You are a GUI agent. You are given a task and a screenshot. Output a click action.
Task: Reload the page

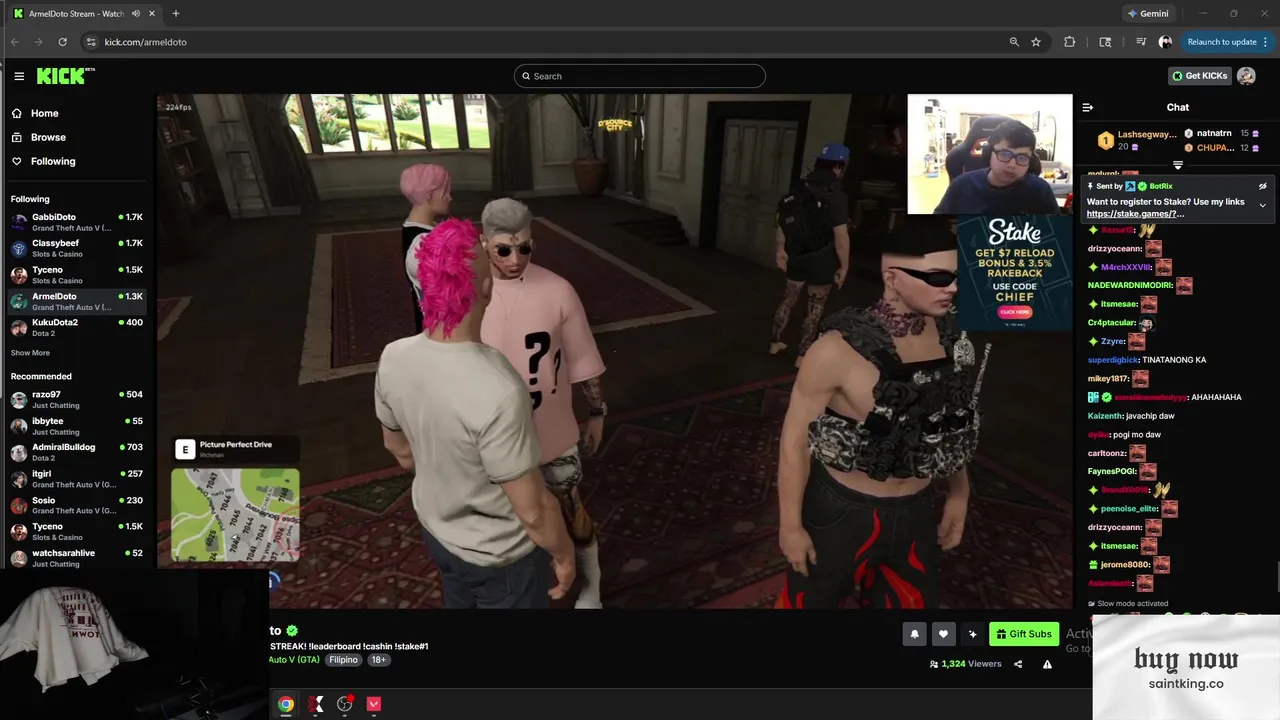coord(62,42)
